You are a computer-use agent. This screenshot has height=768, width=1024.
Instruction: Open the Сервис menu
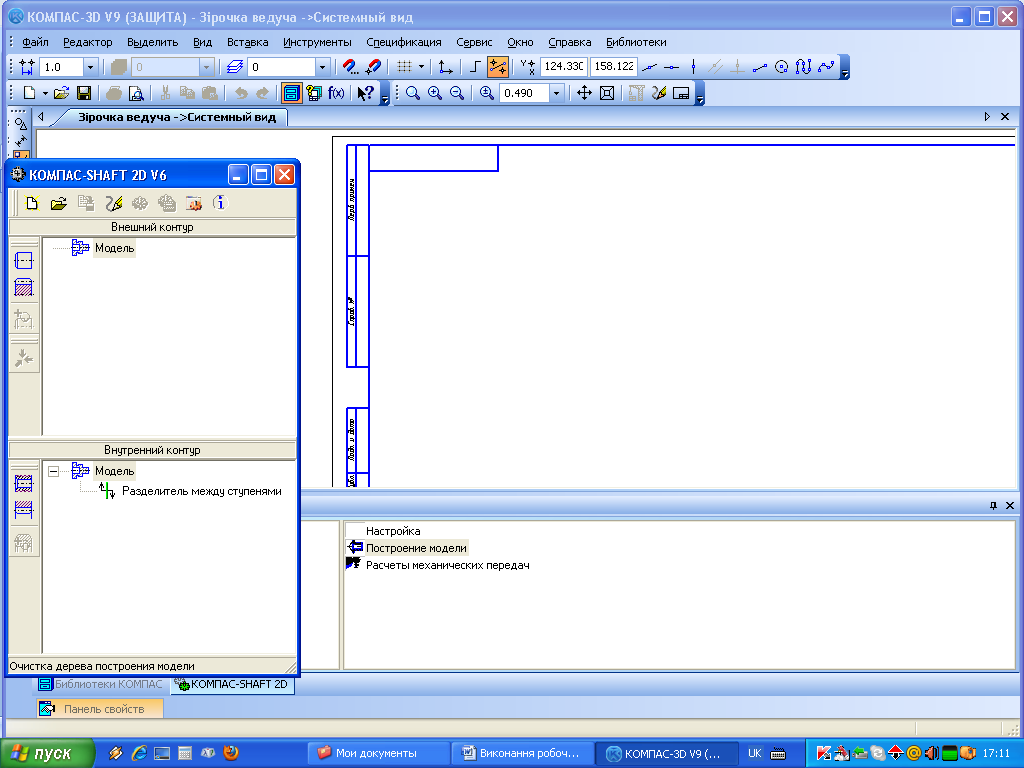(x=474, y=42)
